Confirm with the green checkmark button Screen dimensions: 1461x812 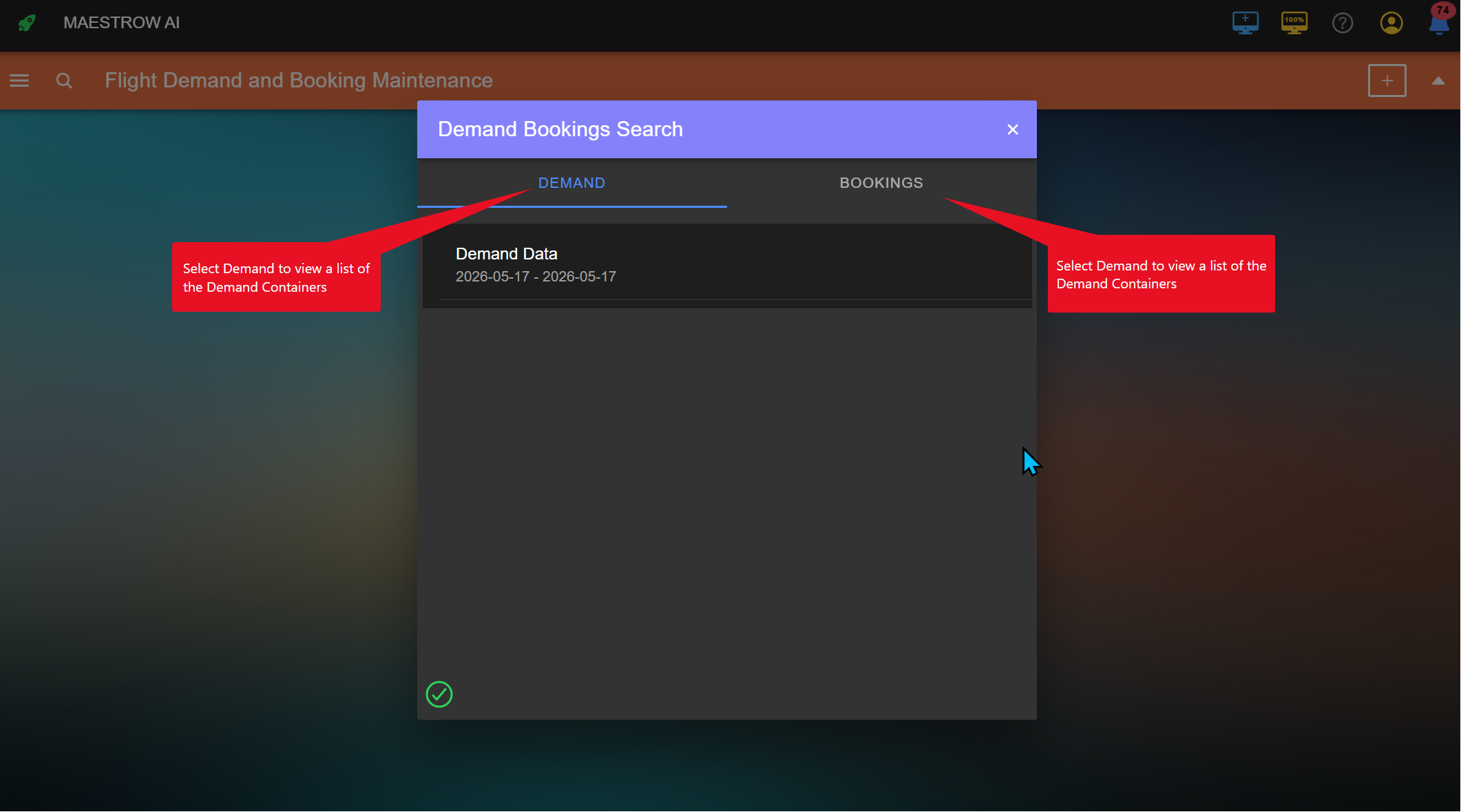(x=439, y=694)
